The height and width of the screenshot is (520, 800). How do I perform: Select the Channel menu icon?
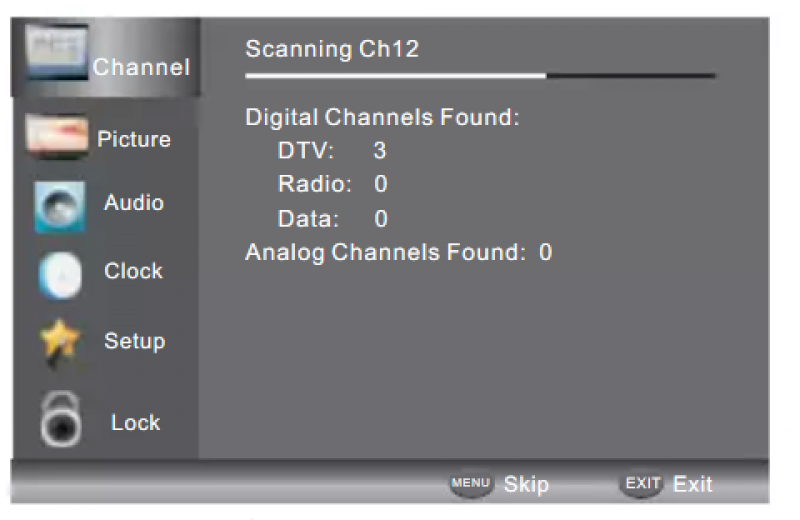pyautogui.click(x=57, y=53)
